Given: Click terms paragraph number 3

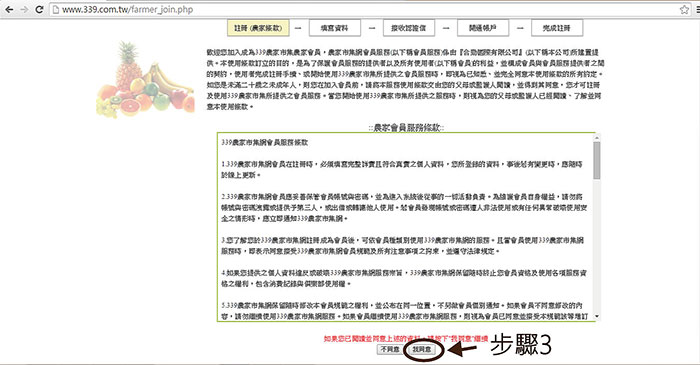Looking at the screenshot, I should [402, 245].
